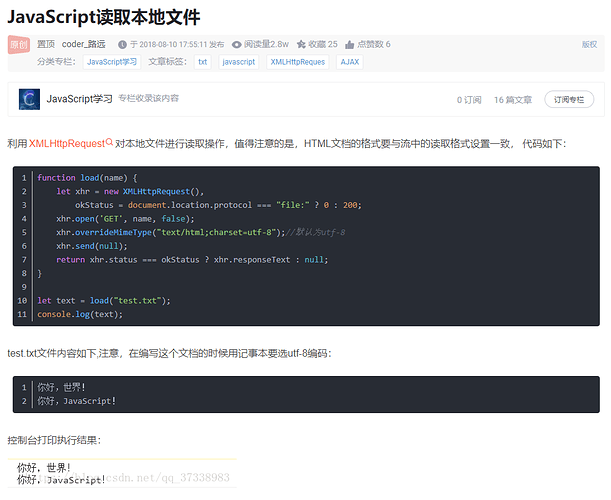Open the XMLHttpReques article tag
611x500 pixels.
point(298,62)
